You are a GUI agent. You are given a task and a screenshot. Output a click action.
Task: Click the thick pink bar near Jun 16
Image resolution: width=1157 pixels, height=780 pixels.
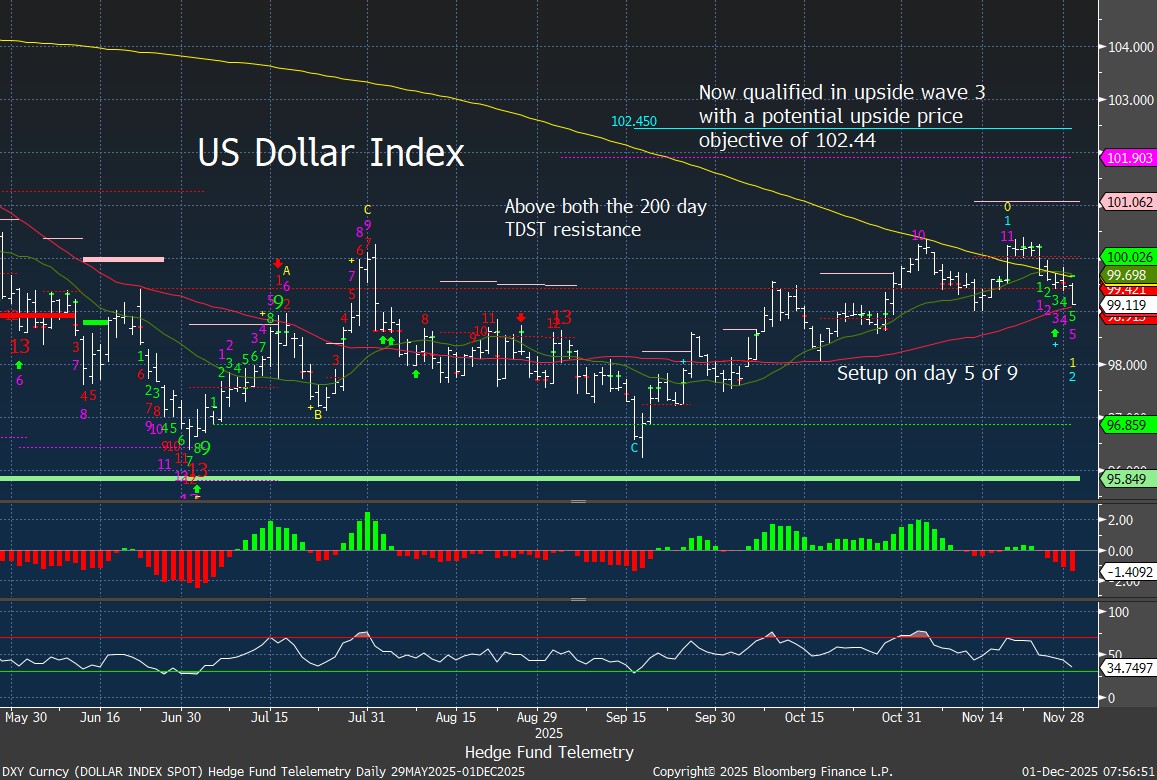tap(123, 260)
